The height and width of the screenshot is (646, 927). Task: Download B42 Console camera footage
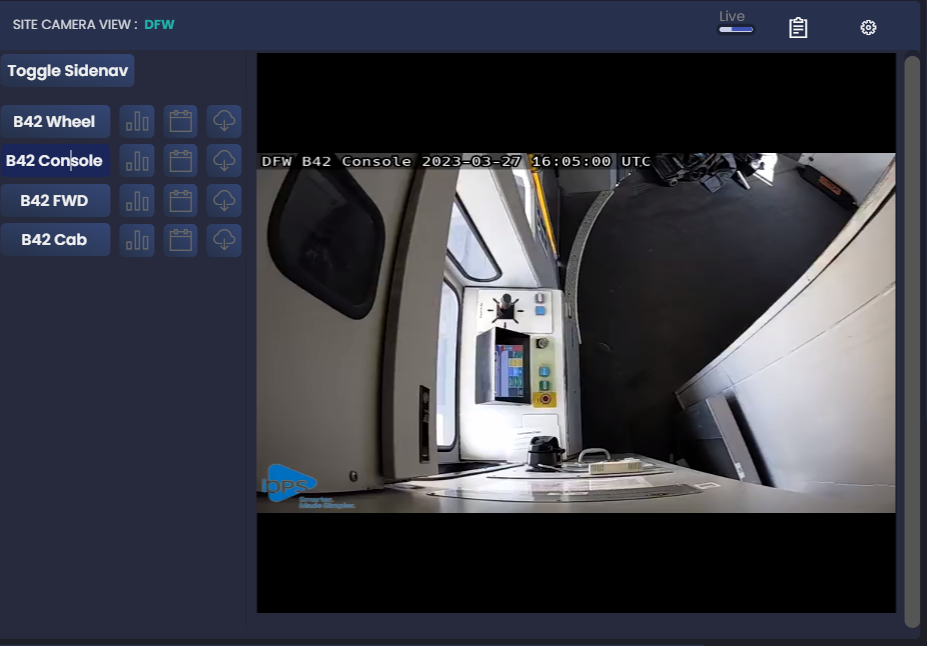coord(224,160)
